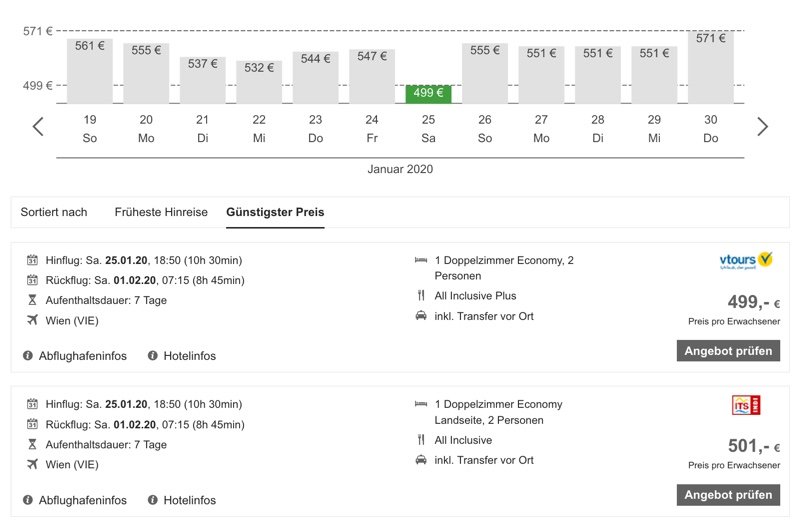Click the vtours provider logo
Screen dimensions: 800x524
tap(746, 261)
